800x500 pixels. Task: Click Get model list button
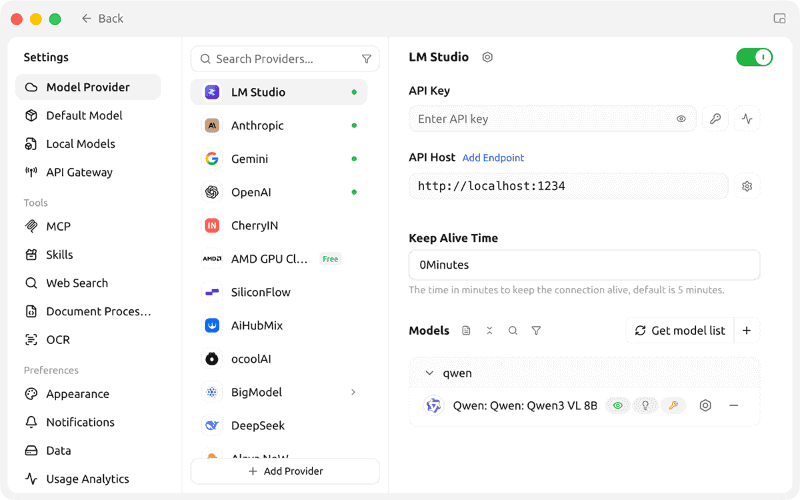pyautogui.click(x=680, y=331)
